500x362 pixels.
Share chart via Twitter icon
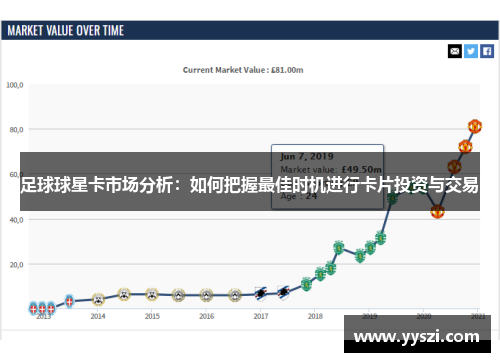click(471, 51)
